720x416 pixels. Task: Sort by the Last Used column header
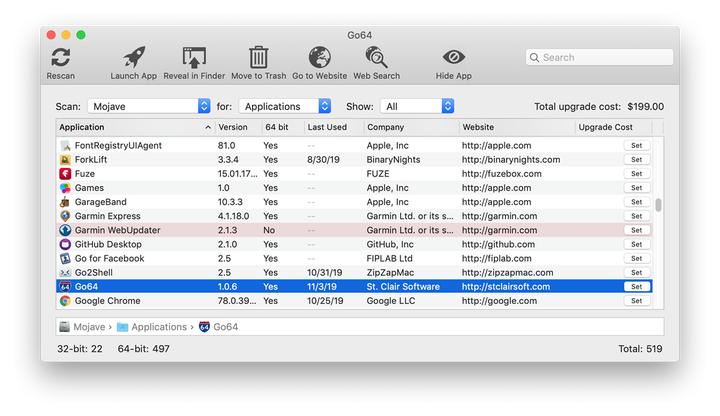click(x=333, y=127)
